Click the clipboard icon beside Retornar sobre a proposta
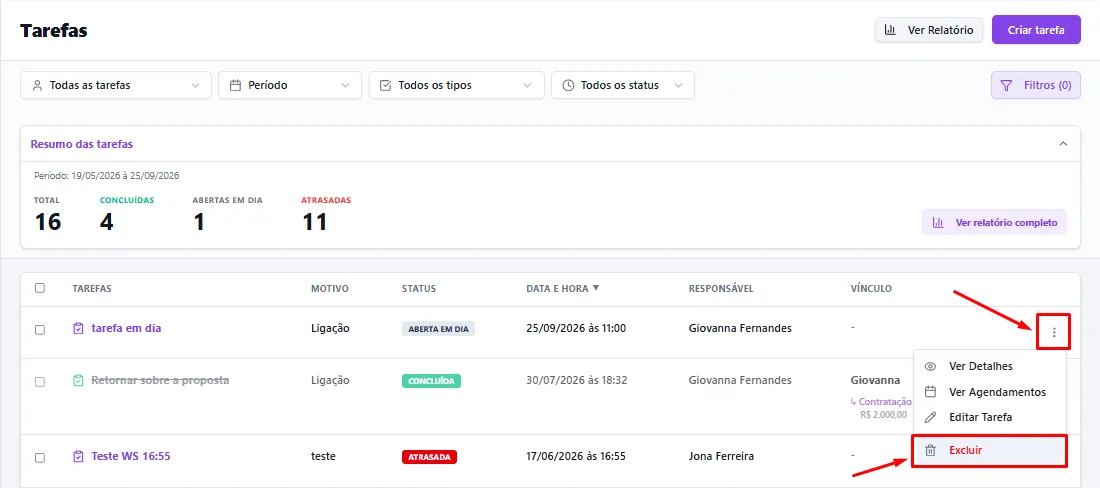Image resolution: width=1100 pixels, height=488 pixels. point(79,381)
